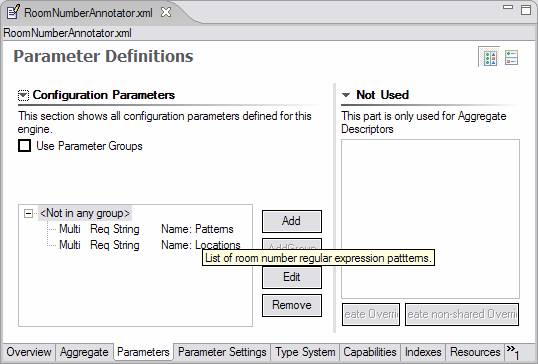The width and height of the screenshot is (538, 364).
Task: Click inside the empty Not Used list box
Action: tap(430, 219)
